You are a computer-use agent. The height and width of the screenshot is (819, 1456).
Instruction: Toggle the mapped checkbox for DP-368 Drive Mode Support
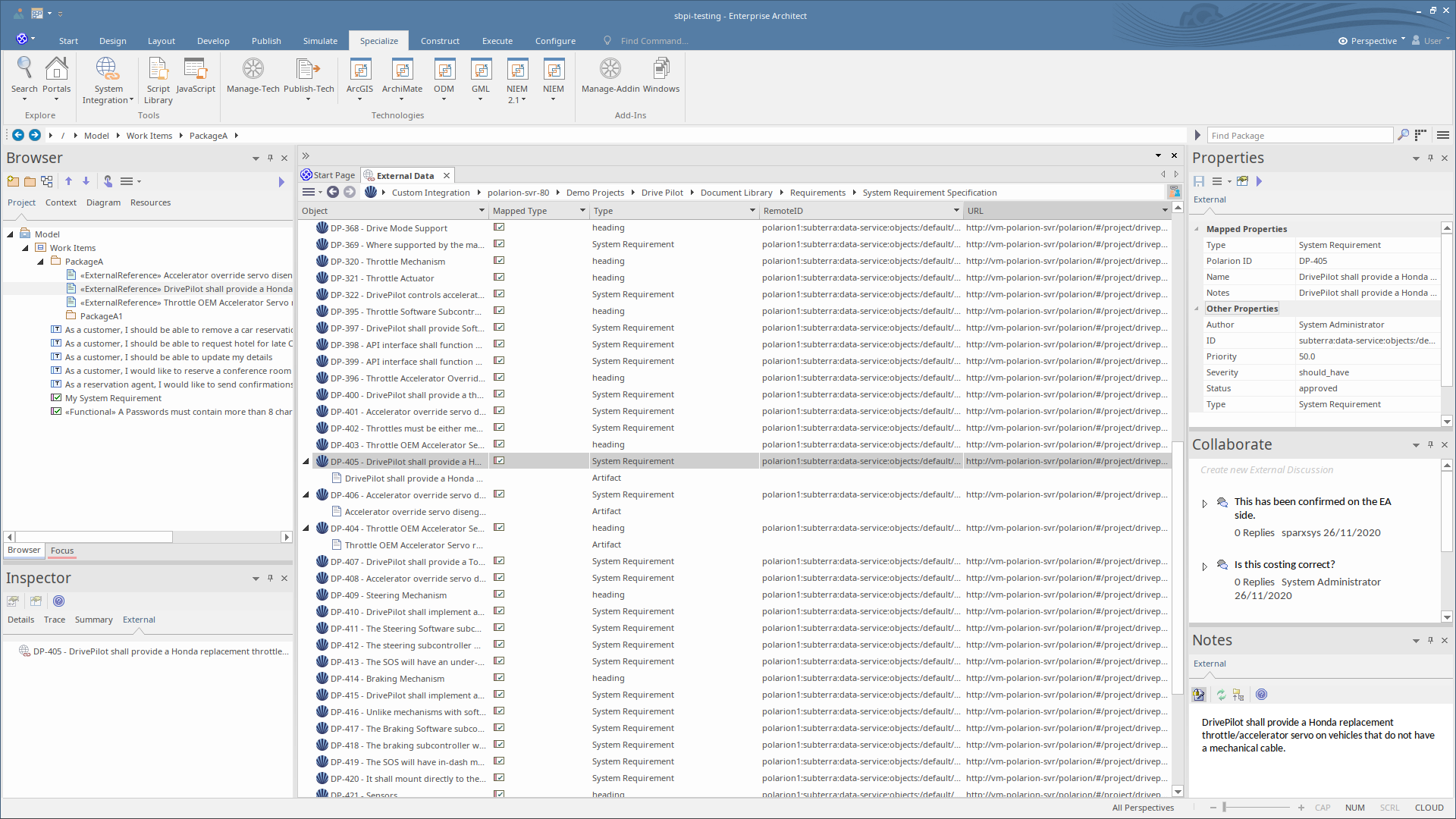[499, 227]
